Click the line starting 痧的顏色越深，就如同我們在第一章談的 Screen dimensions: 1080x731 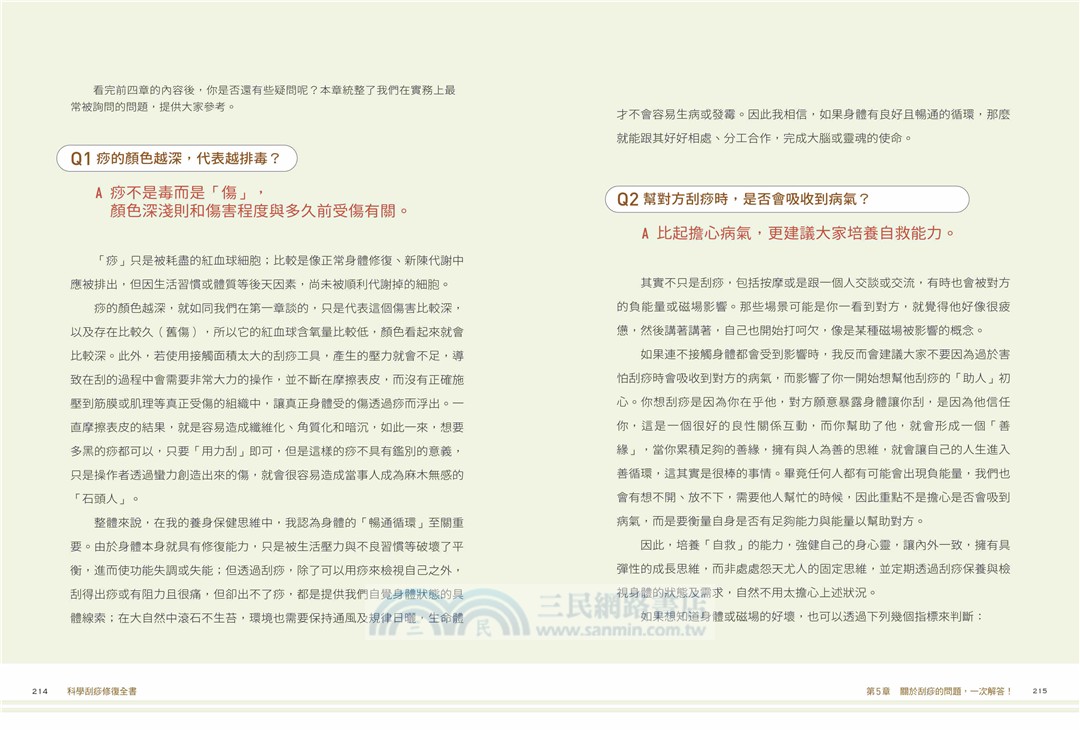pyautogui.click(x=279, y=308)
